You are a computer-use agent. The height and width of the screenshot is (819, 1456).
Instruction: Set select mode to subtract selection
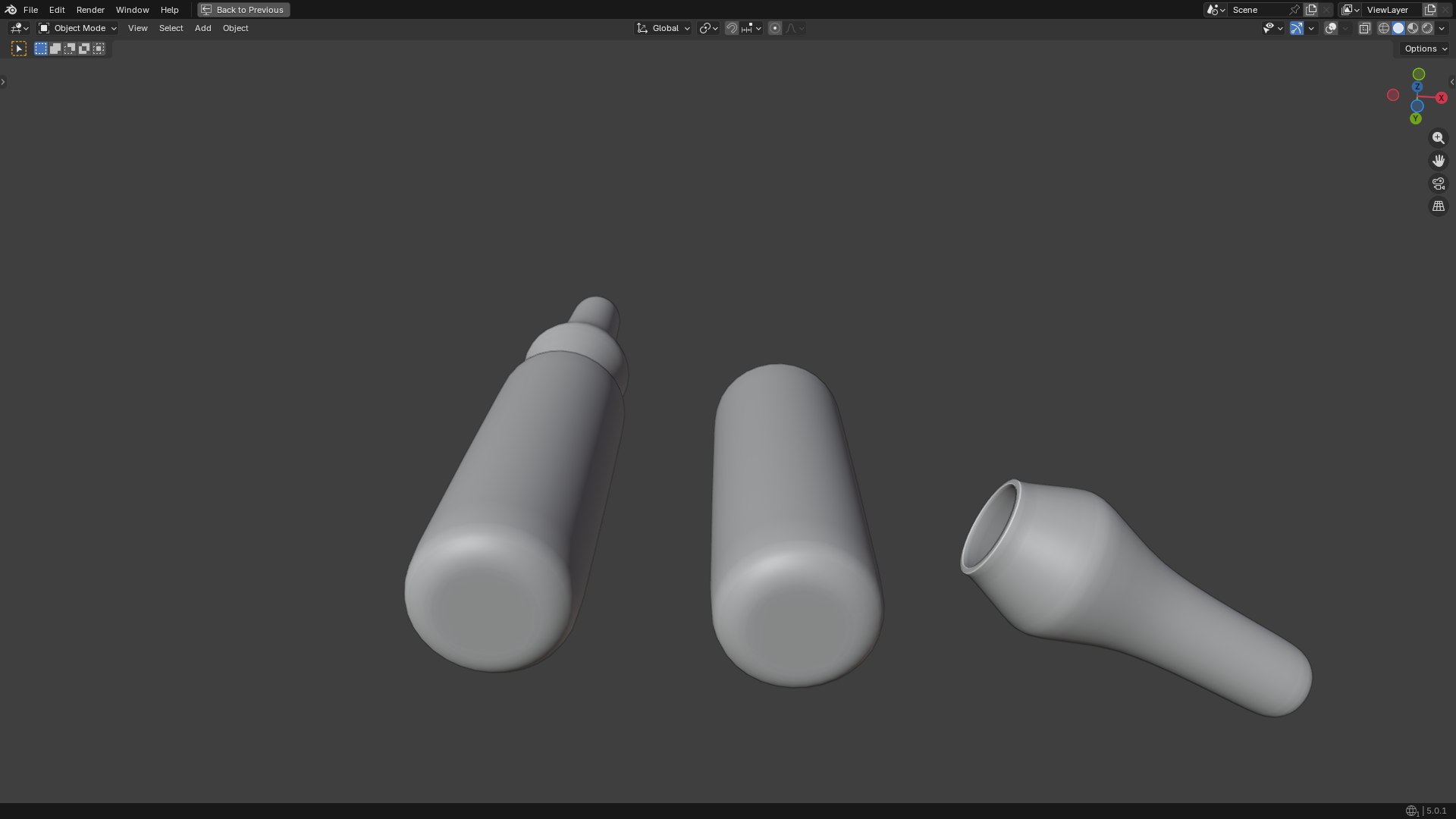70,49
